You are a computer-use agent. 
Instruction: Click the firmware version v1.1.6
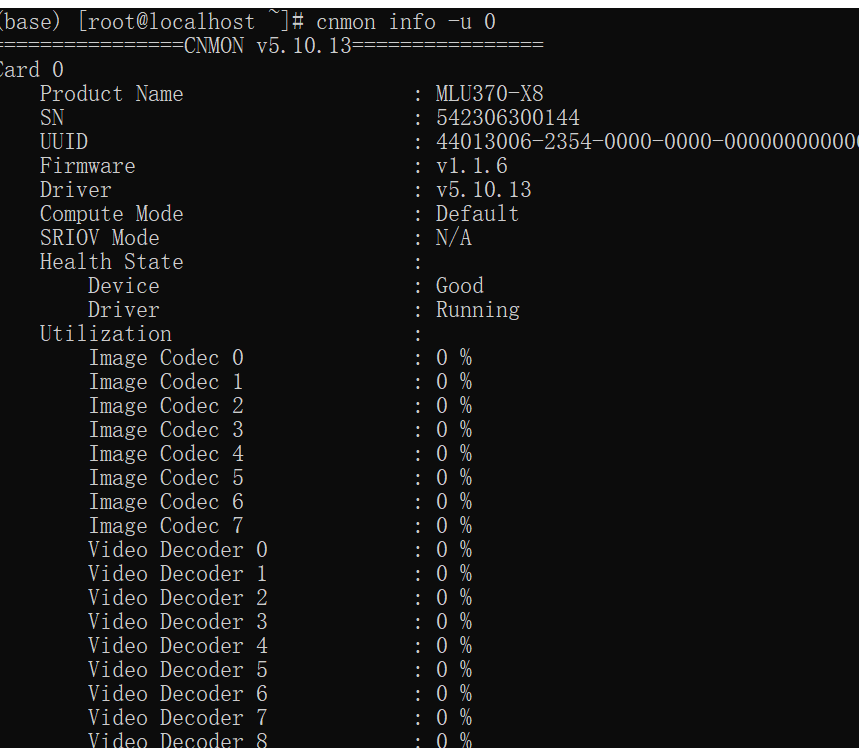pyautogui.click(x=471, y=166)
